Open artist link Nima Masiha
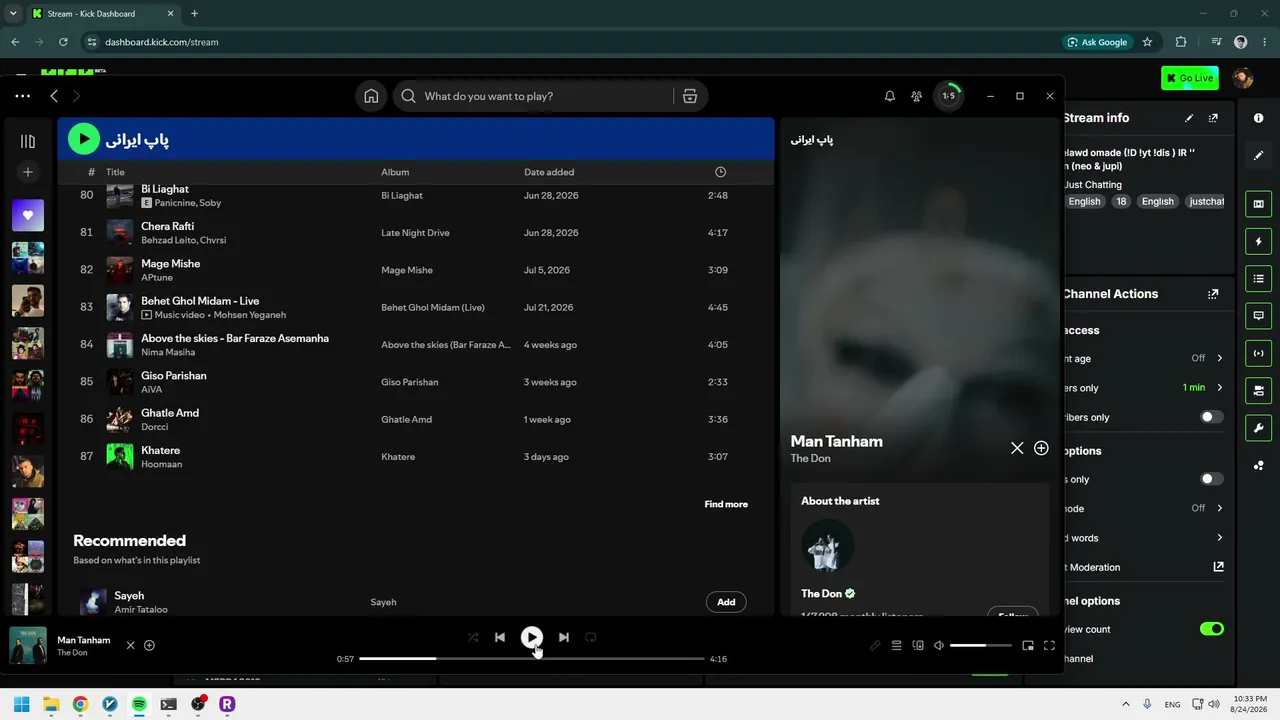The height and width of the screenshot is (720, 1280). [167, 352]
